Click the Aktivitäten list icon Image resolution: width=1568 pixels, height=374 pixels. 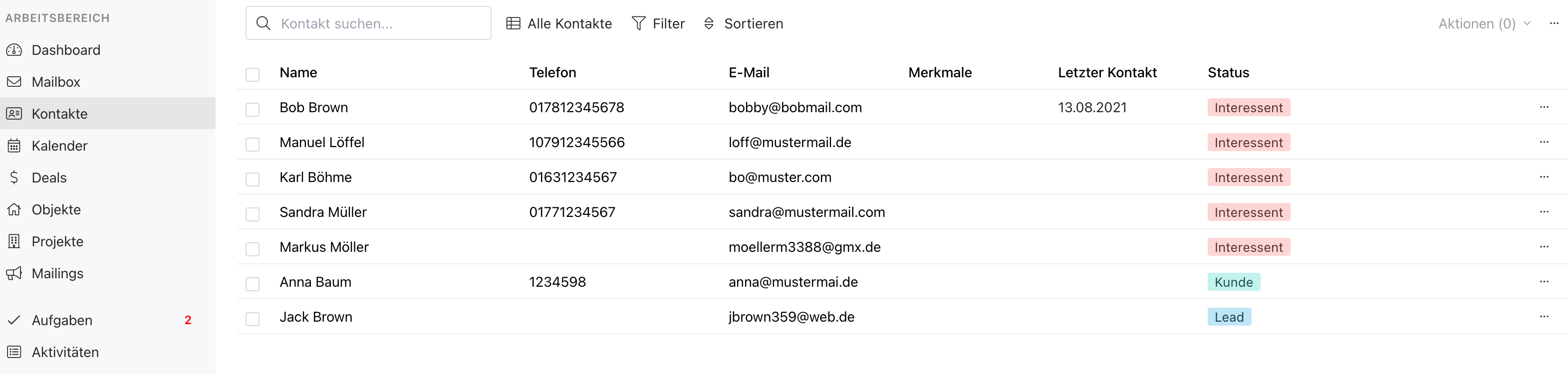pyautogui.click(x=14, y=352)
